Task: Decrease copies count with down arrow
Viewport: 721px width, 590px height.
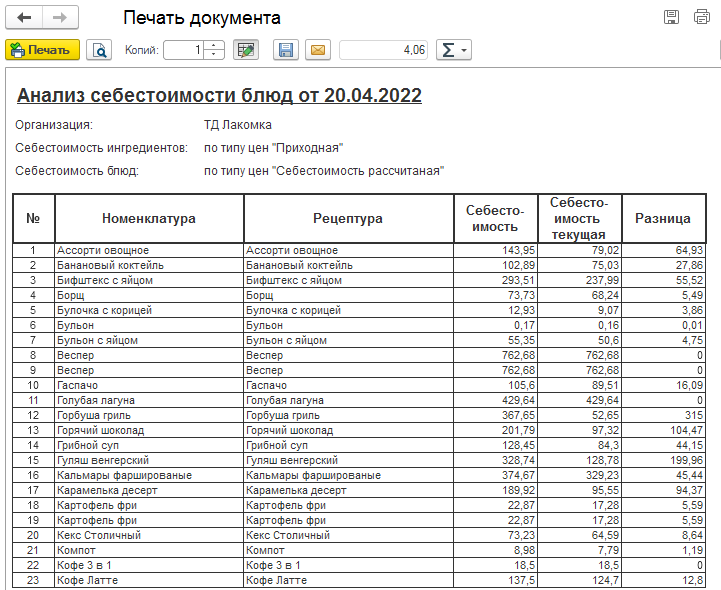Action: coord(214,54)
